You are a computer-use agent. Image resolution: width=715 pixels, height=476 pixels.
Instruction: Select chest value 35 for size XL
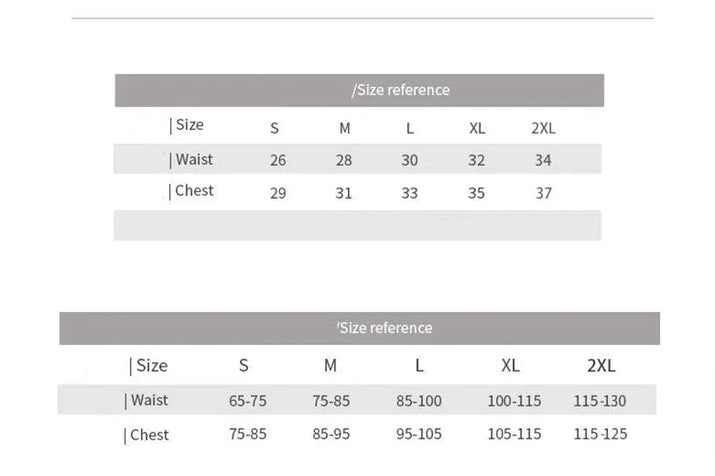pyautogui.click(x=477, y=193)
